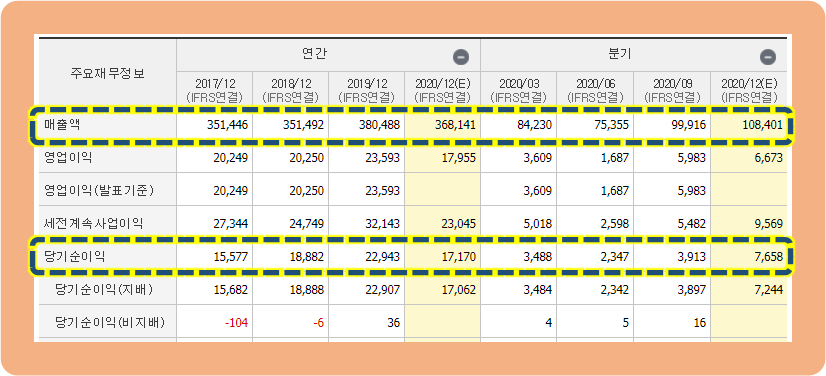This screenshot has height=376, width=826.
Task: Click the 2020/03 quarterly column header
Action: [x=519, y=90]
